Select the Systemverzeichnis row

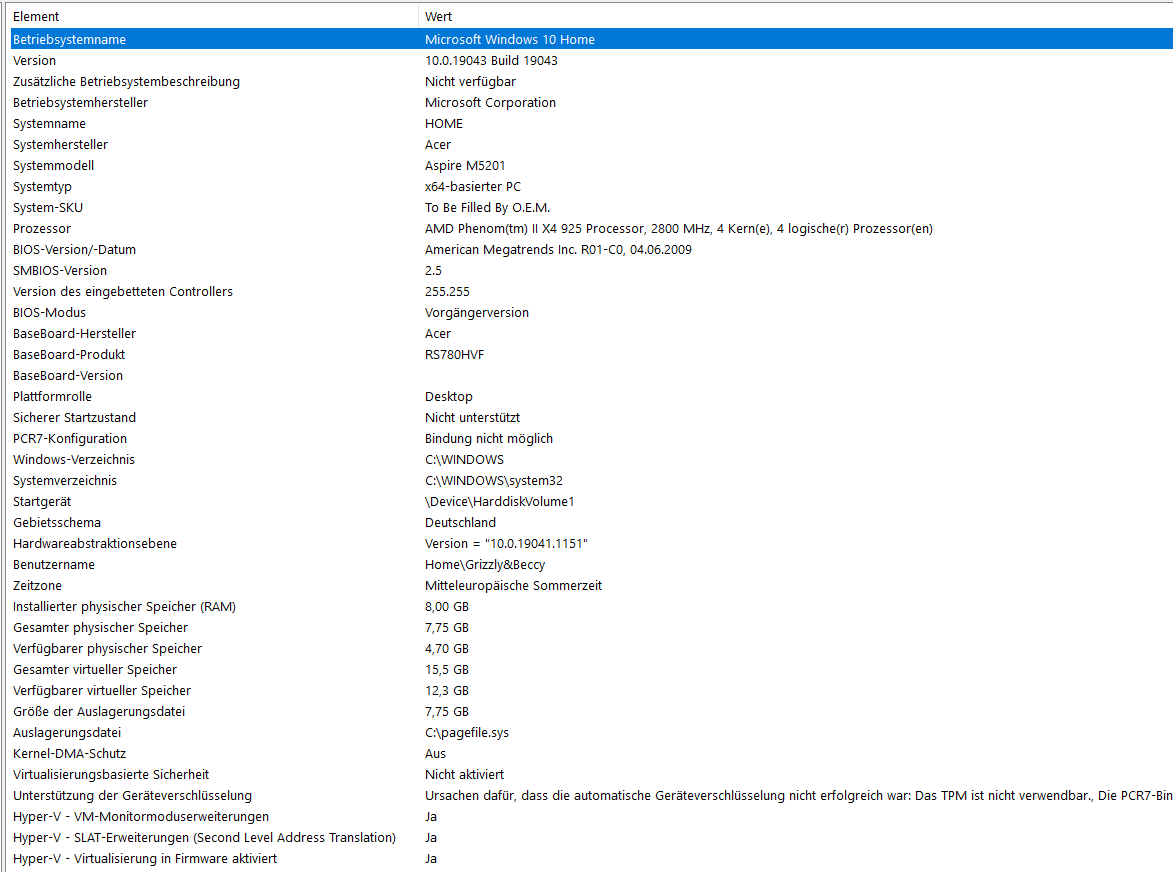(x=592, y=479)
